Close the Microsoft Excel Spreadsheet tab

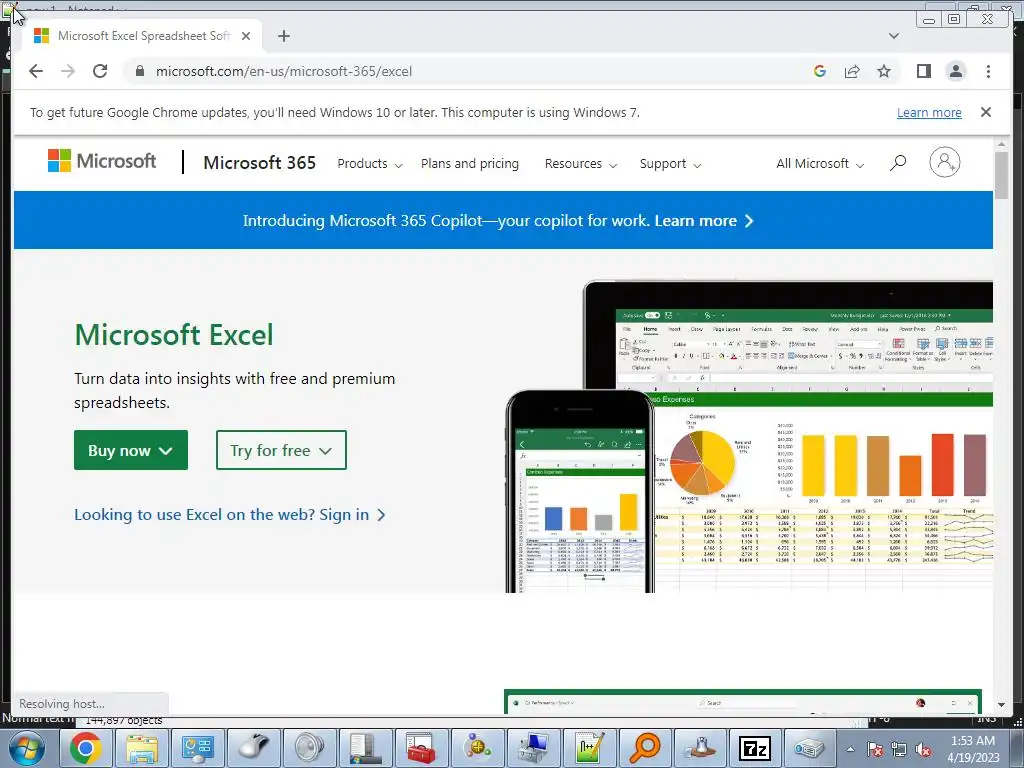[x=246, y=36]
